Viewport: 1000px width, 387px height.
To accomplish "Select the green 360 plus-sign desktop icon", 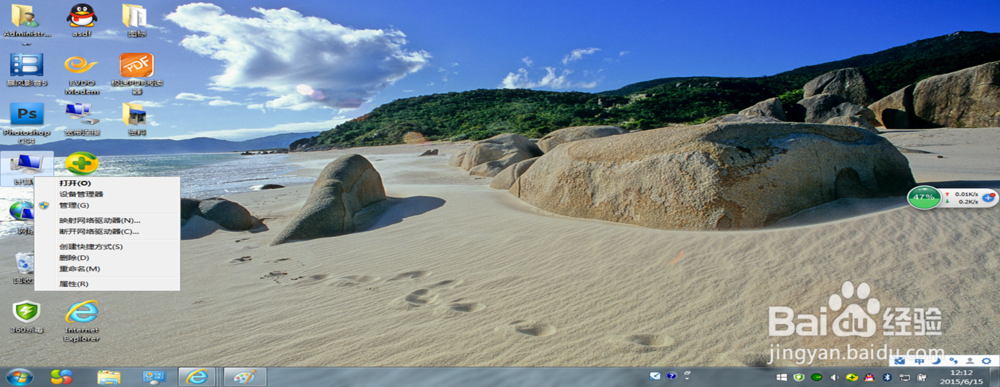I will [82, 163].
